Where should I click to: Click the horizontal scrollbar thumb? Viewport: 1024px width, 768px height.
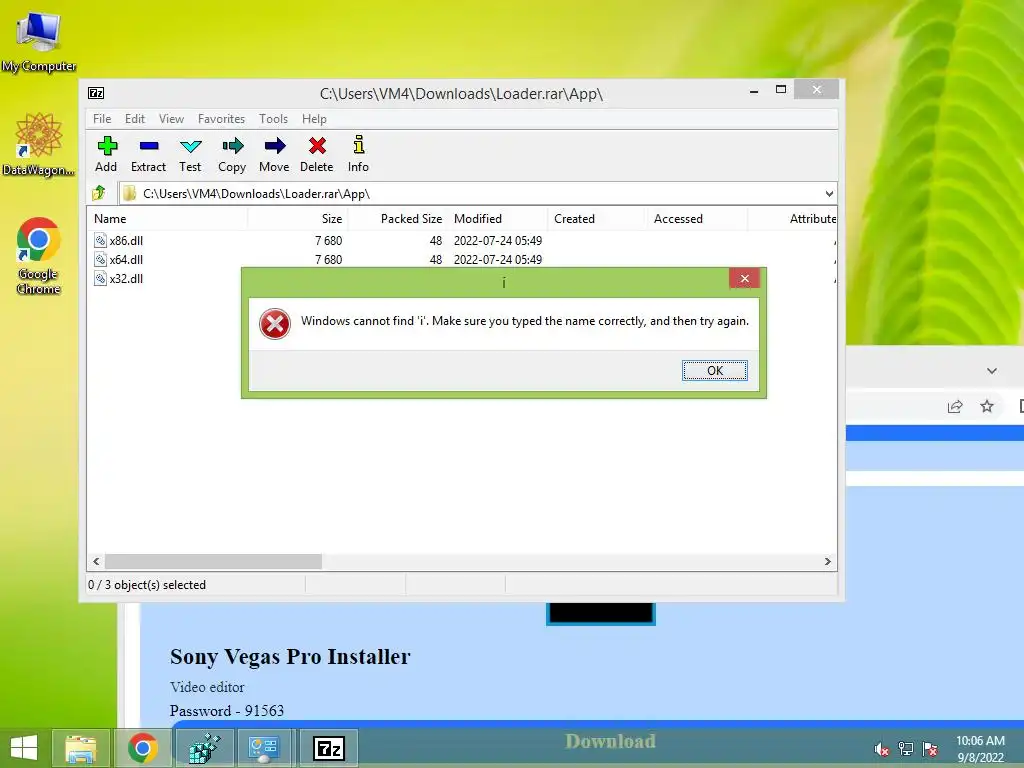[214, 562]
